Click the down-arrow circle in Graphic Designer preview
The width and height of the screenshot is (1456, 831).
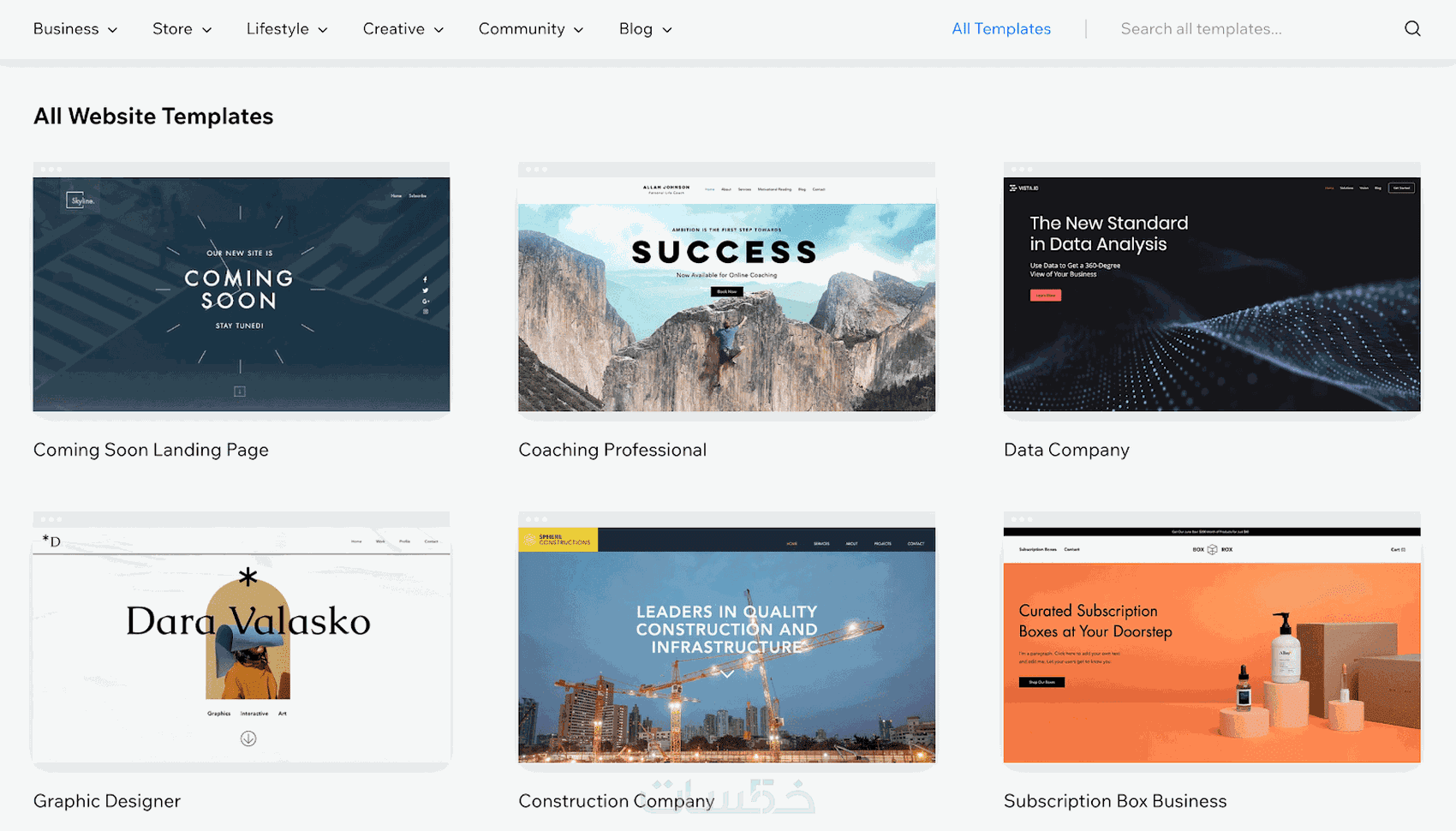coord(248,738)
